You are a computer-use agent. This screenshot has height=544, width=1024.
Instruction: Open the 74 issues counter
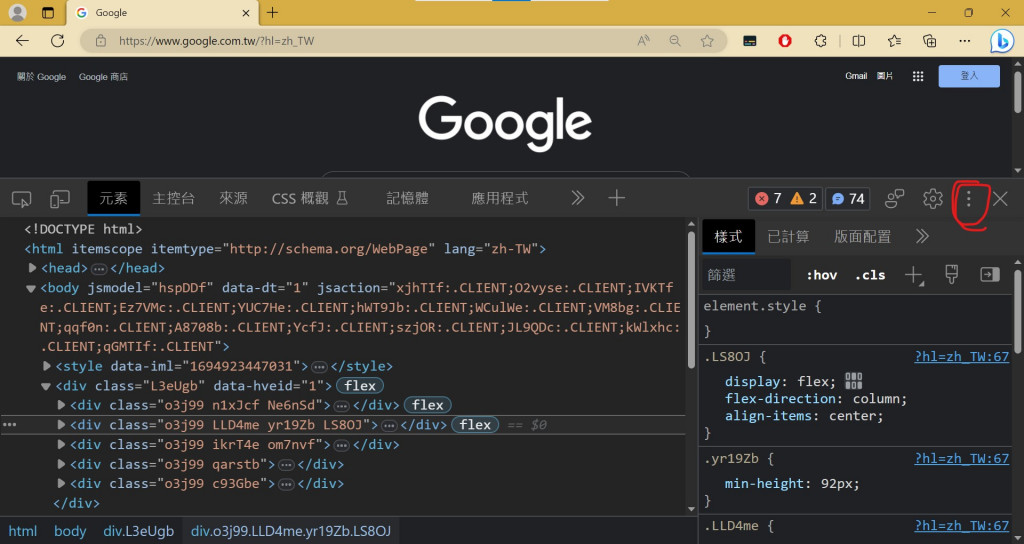(x=848, y=199)
